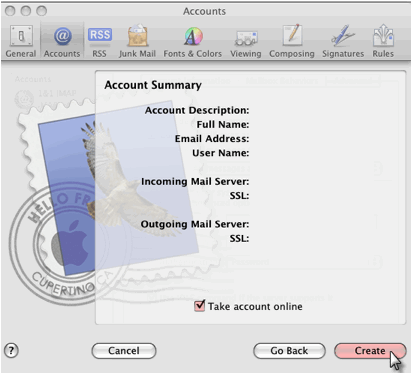Screen dimensions: 412x374
Task: Open Fonts & Colors preferences
Action: (193, 41)
